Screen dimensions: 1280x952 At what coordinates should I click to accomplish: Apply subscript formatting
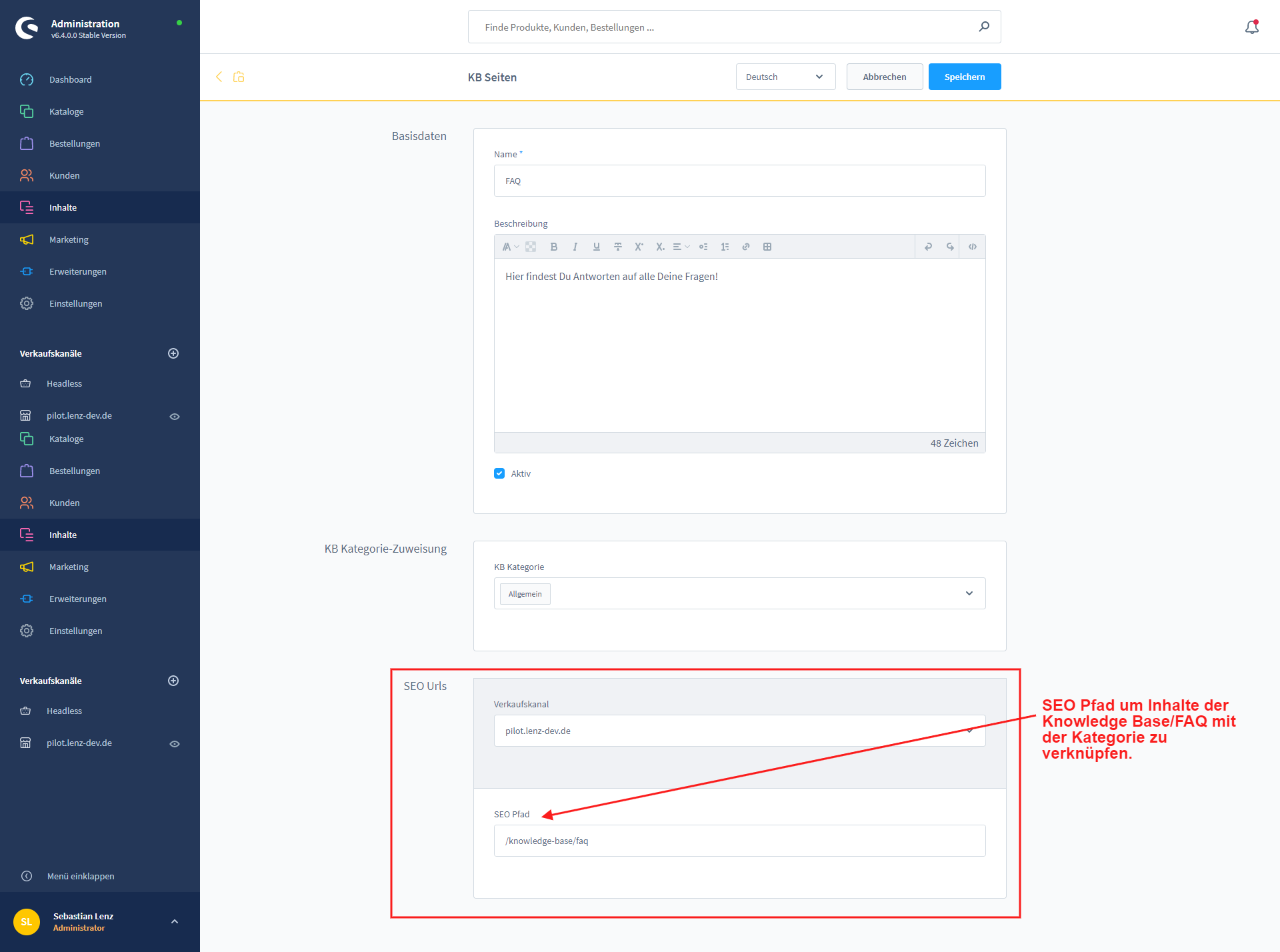(x=660, y=247)
